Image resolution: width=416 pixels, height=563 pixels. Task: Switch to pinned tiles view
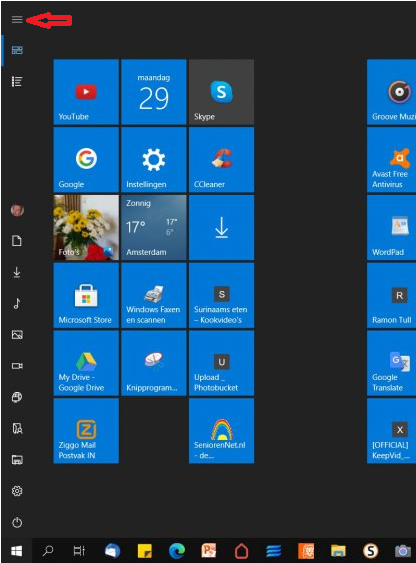click(17, 50)
